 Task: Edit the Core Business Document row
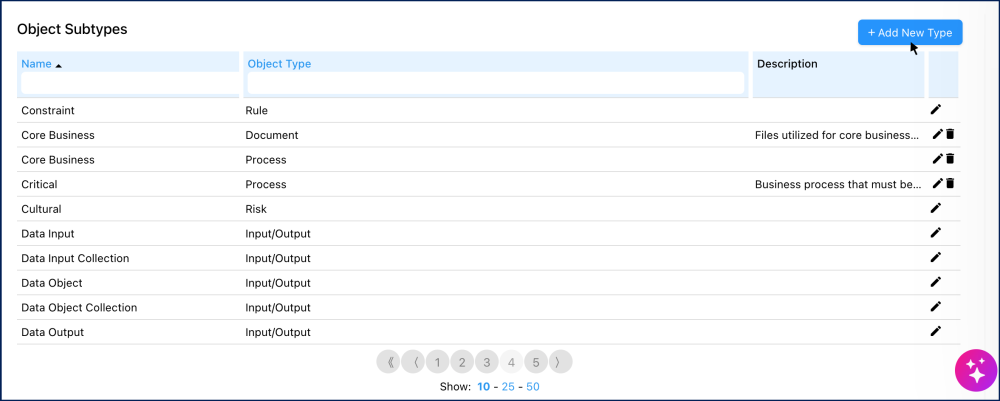[x=938, y=134]
